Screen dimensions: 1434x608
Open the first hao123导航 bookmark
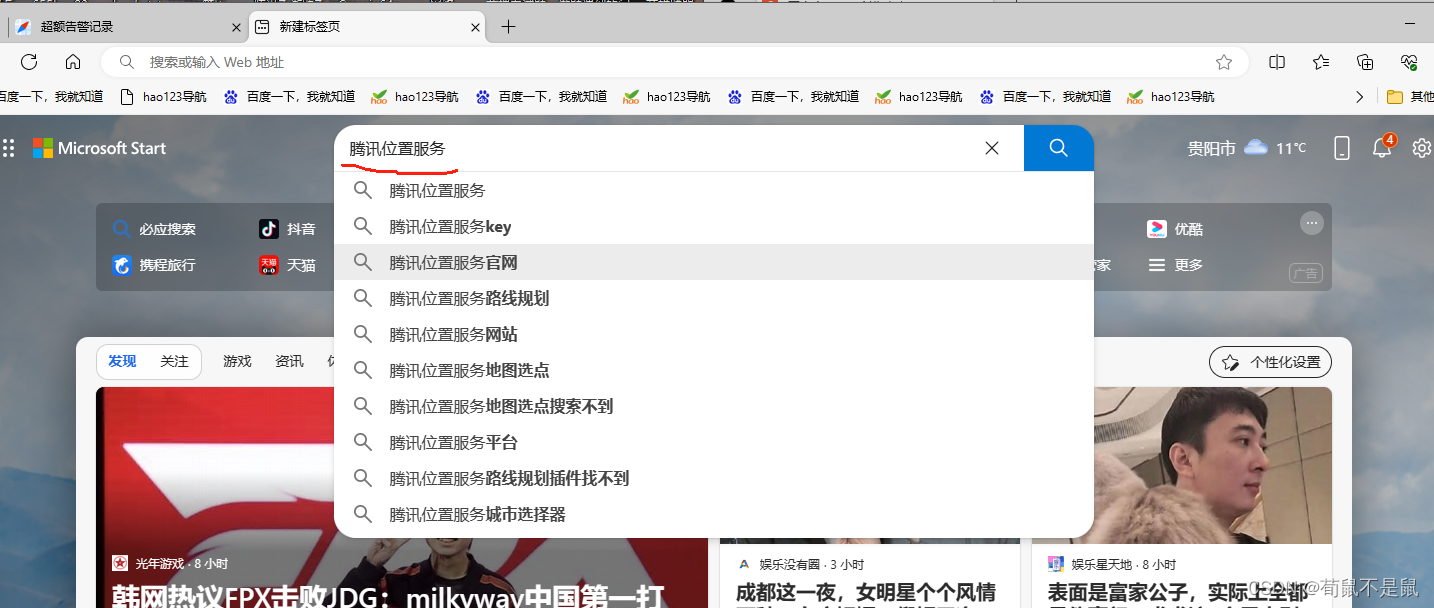tap(163, 97)
